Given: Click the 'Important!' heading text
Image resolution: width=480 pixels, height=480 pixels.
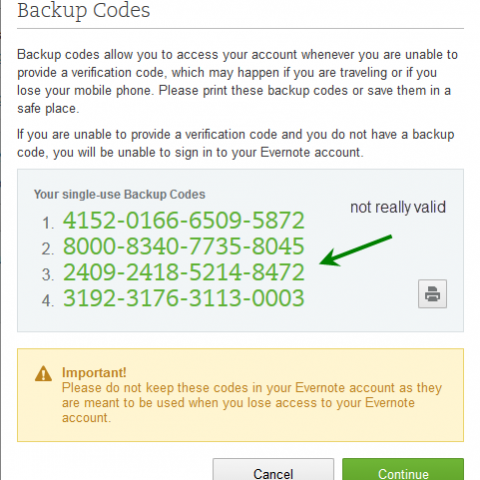Looking at the screenshot, I should (94, 372).
